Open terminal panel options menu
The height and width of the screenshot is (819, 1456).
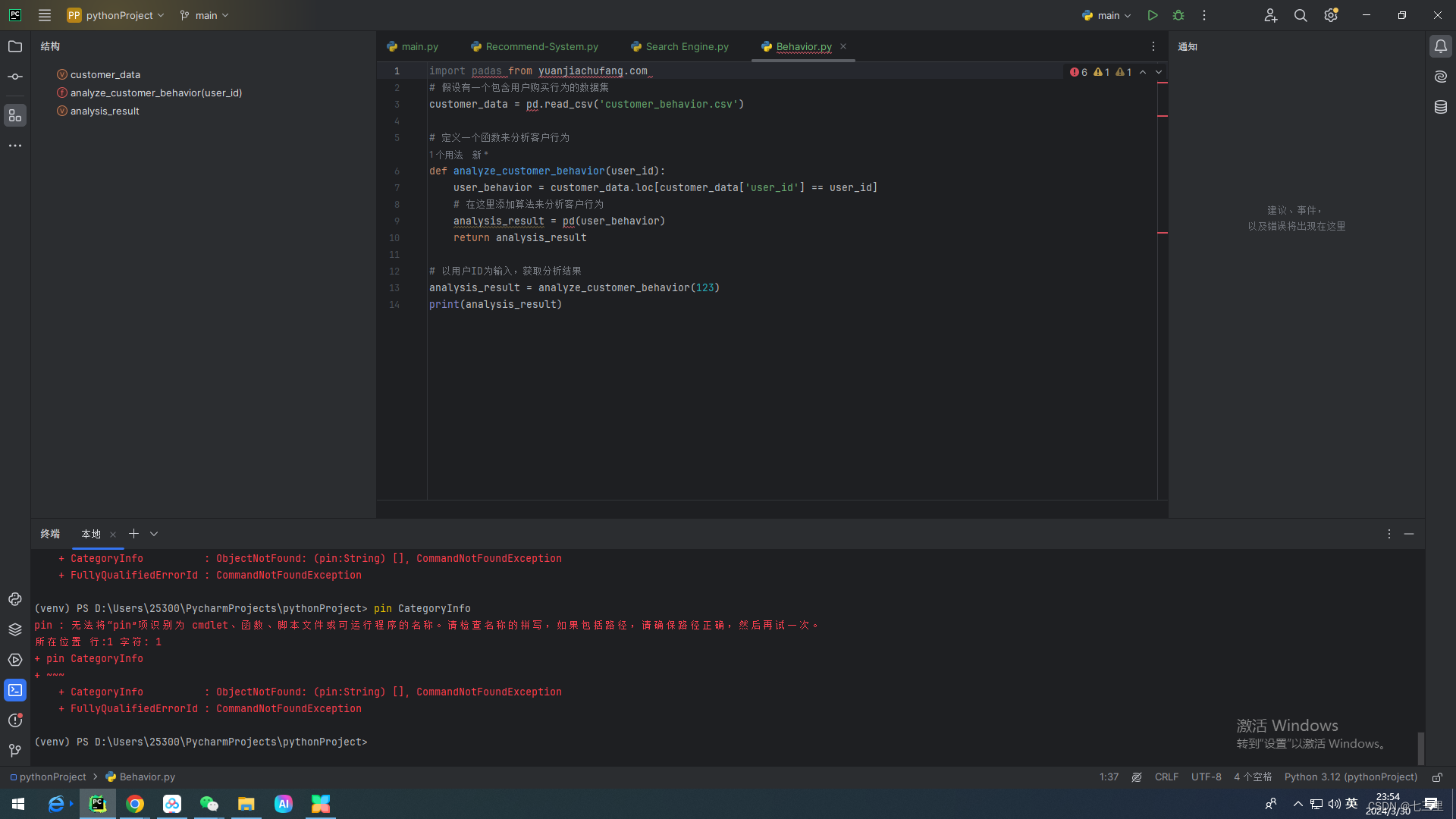click(x=1389, y=534)
